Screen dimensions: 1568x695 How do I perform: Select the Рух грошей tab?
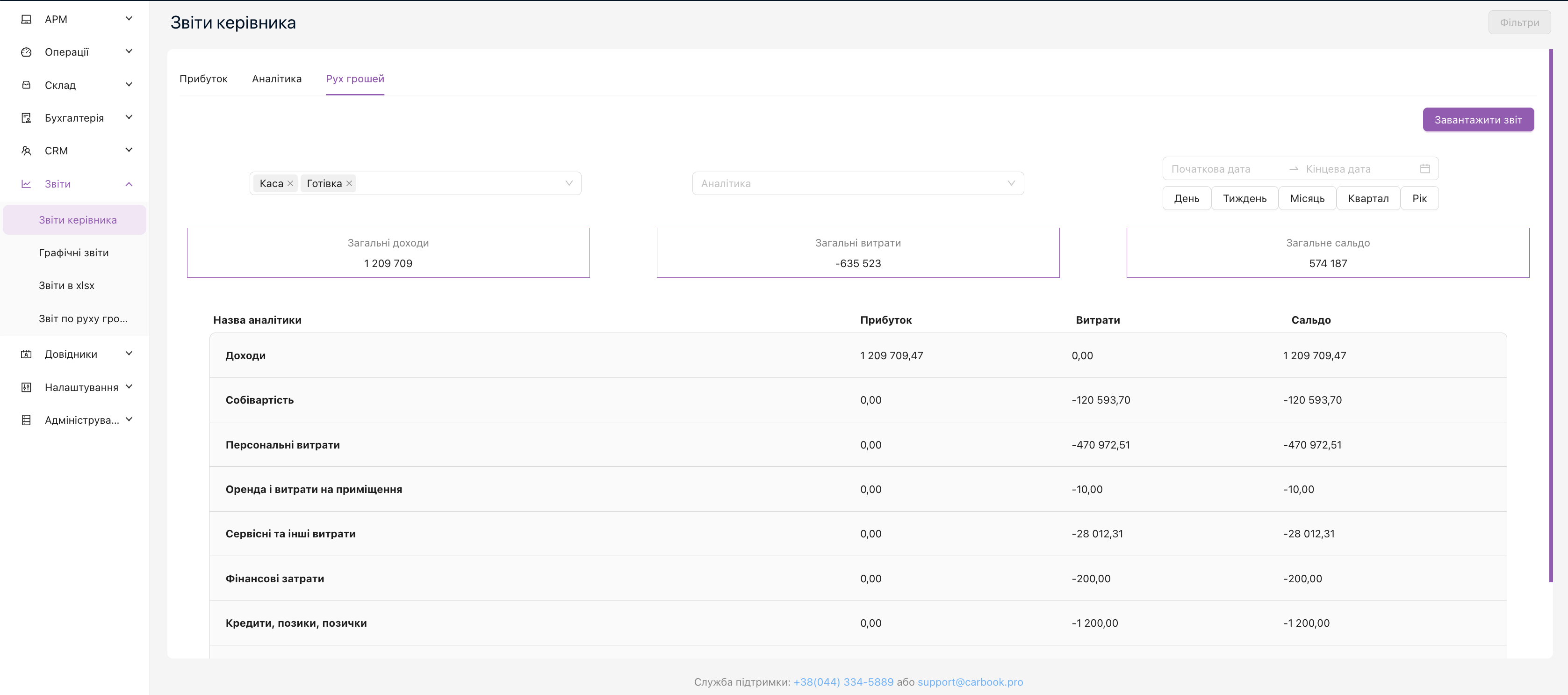coord(355,79)
